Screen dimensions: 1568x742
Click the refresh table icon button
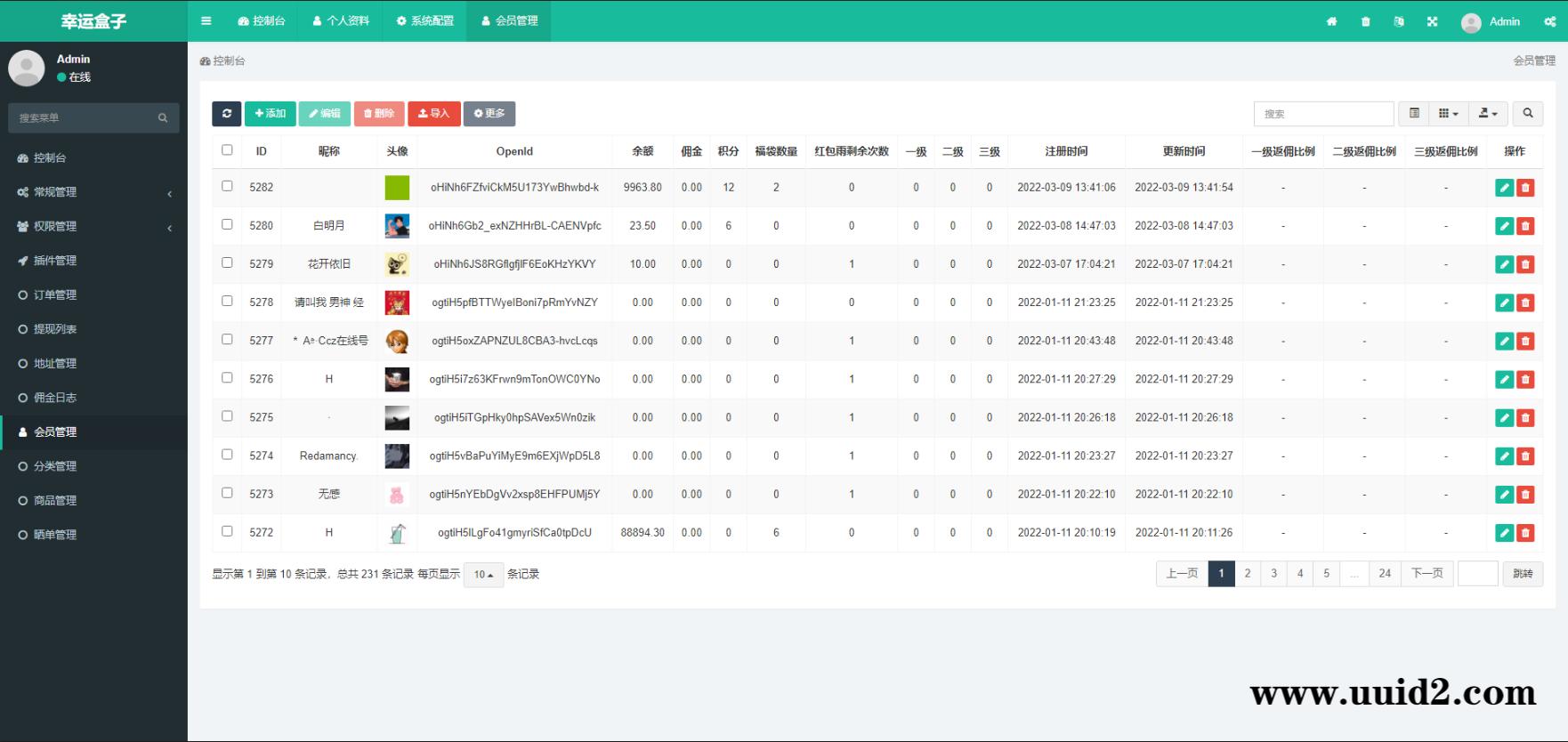tap(227, 114)
